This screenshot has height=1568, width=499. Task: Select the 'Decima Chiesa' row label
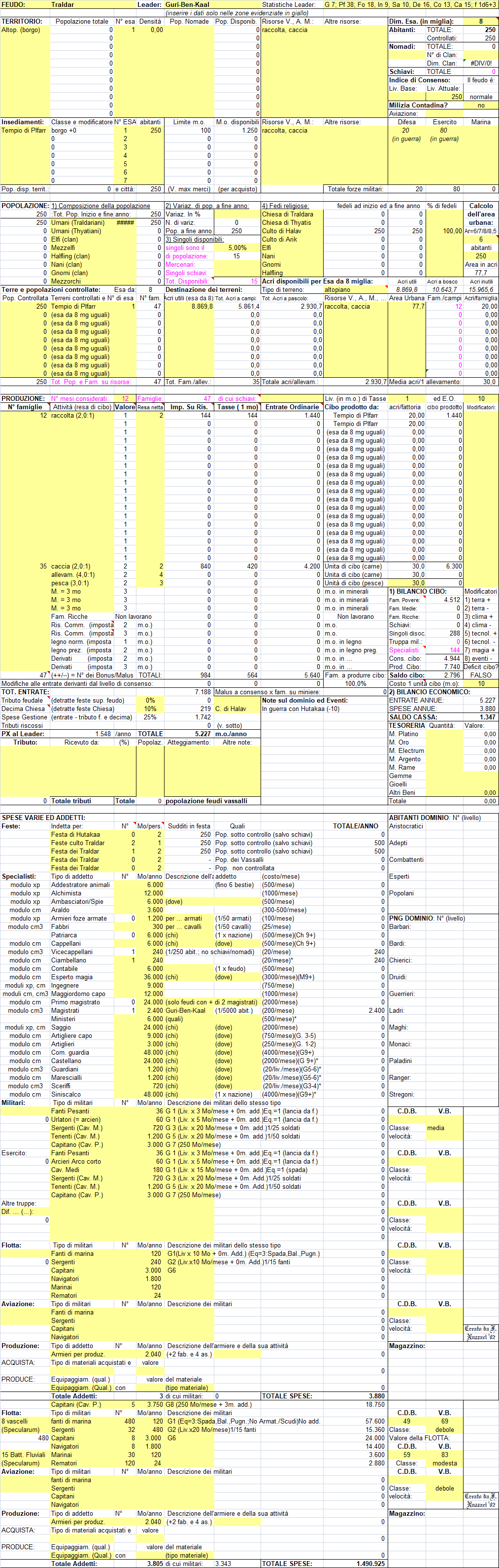tap(23, 709)
